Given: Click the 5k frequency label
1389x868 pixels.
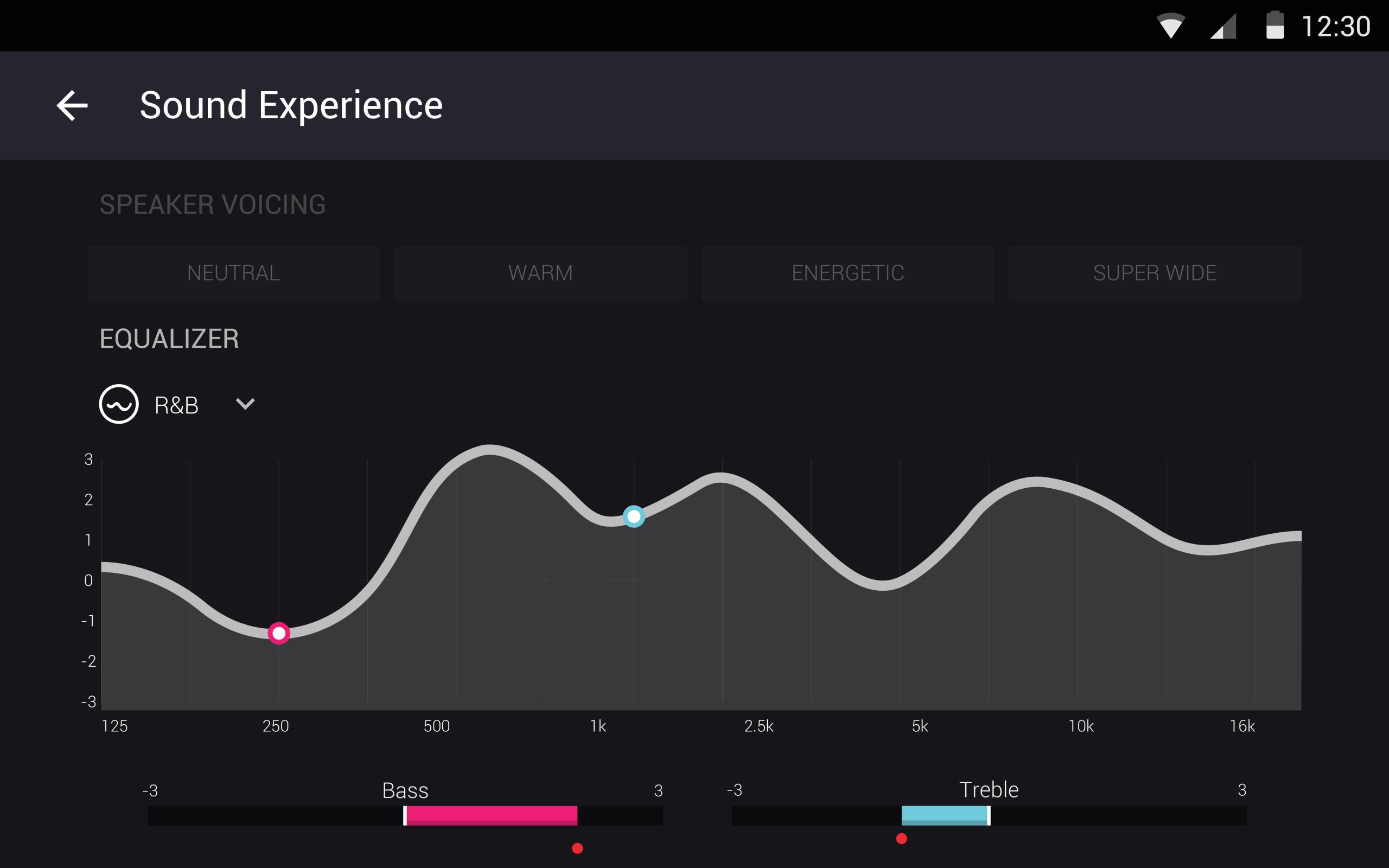Looking at the screenshot, I should 920,726.
